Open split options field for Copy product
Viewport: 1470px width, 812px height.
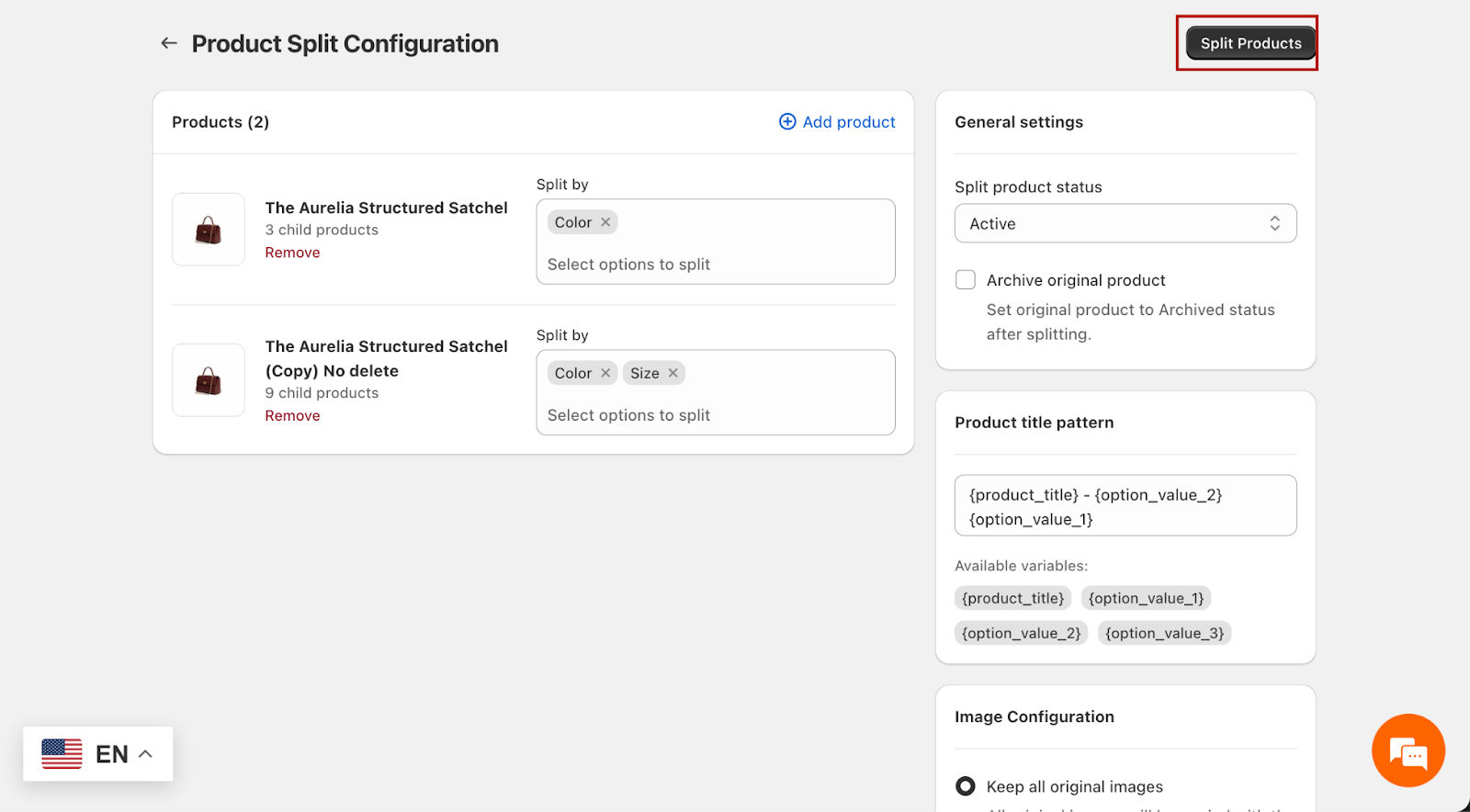click(x=715, y=415)
